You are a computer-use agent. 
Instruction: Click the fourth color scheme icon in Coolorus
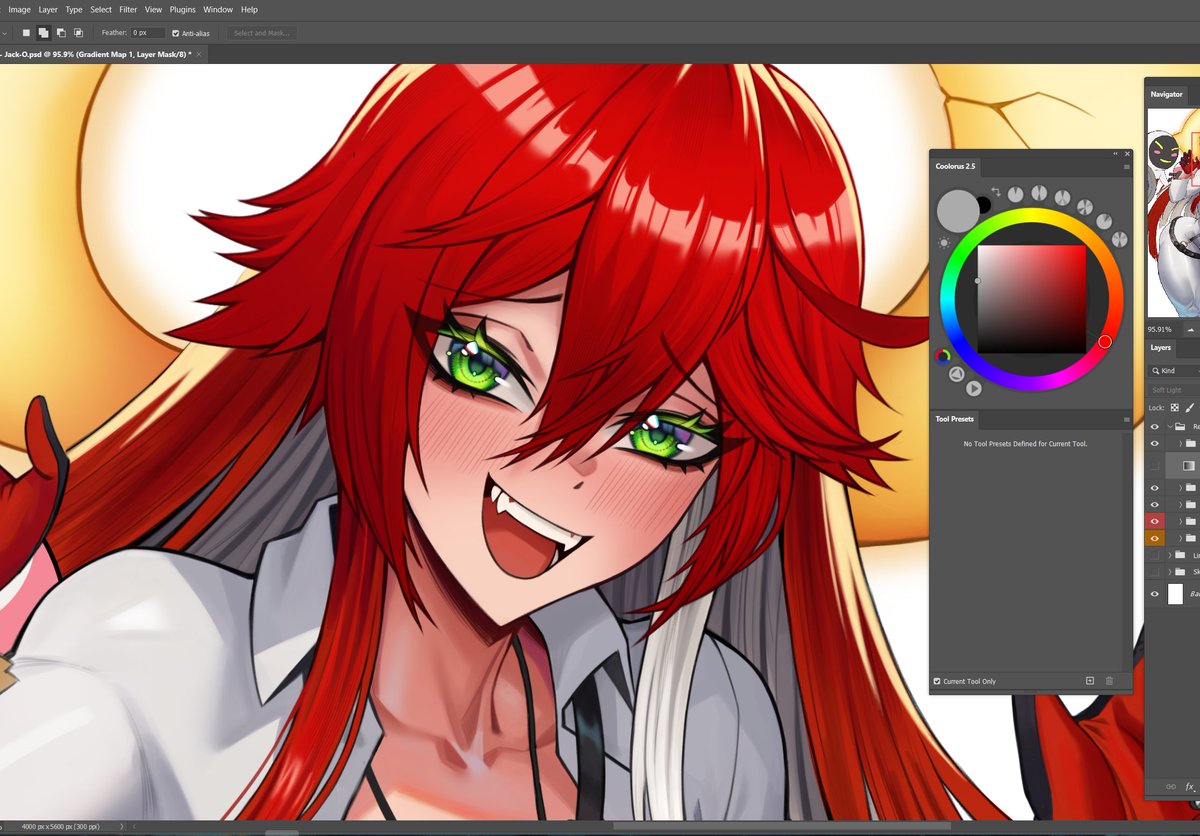pos(1084,206)
